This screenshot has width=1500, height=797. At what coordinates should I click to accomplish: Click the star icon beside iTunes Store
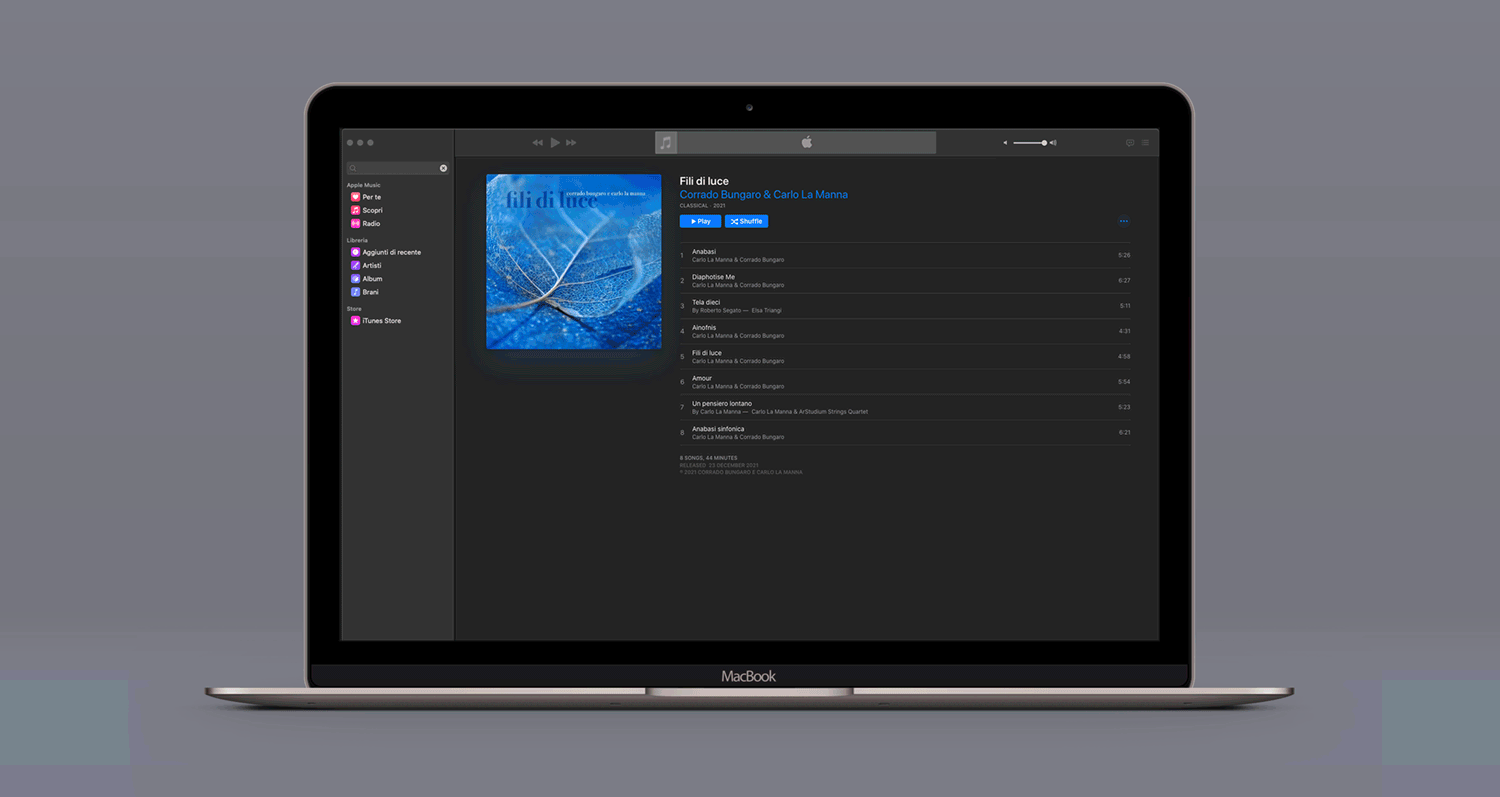click(x=355, y=320)
